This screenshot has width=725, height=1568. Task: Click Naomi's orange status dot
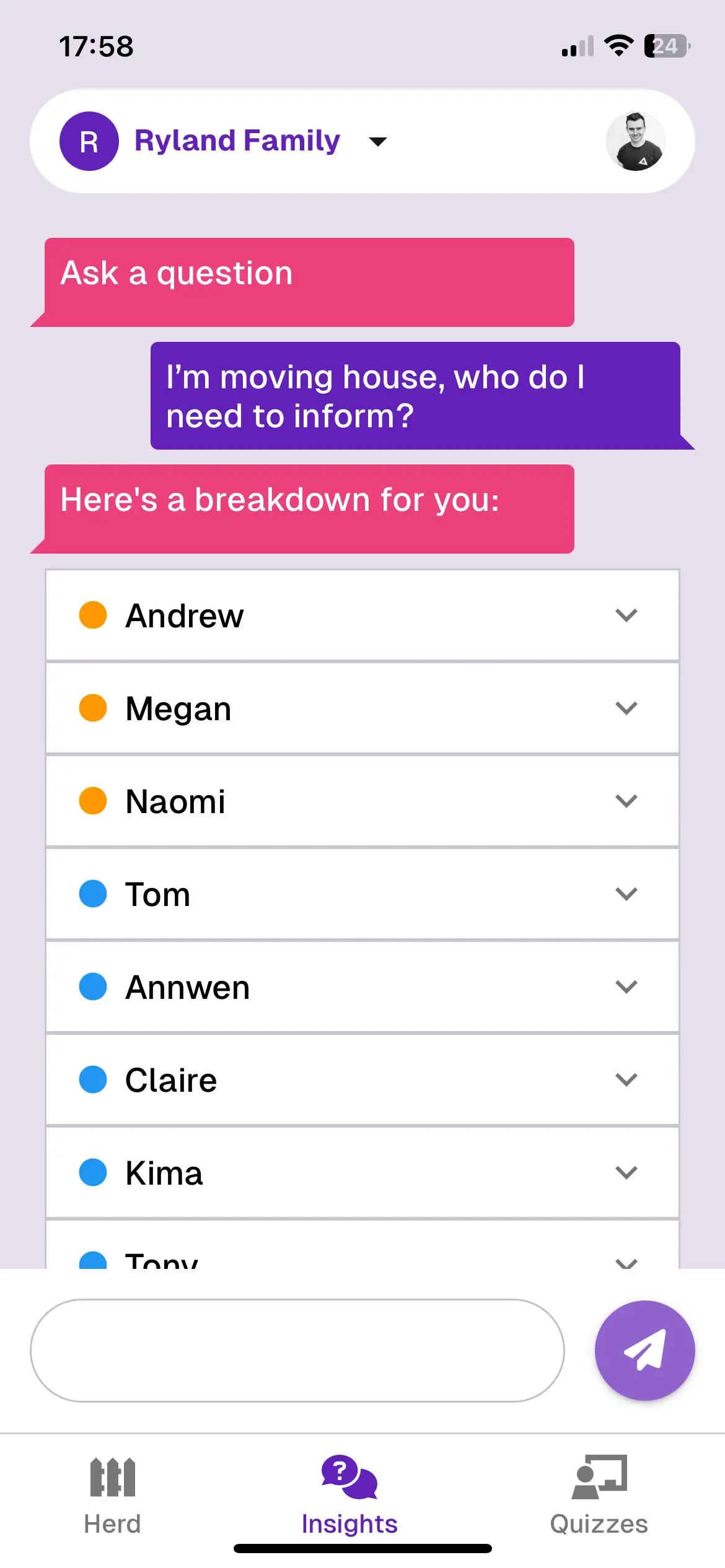click(x=93, y=801)
